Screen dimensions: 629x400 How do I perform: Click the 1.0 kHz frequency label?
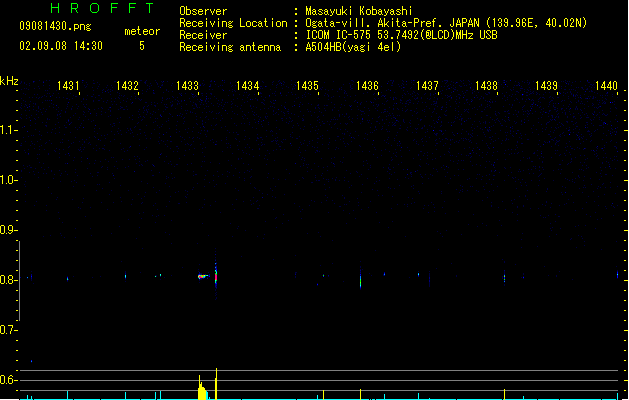click(8, 180)
